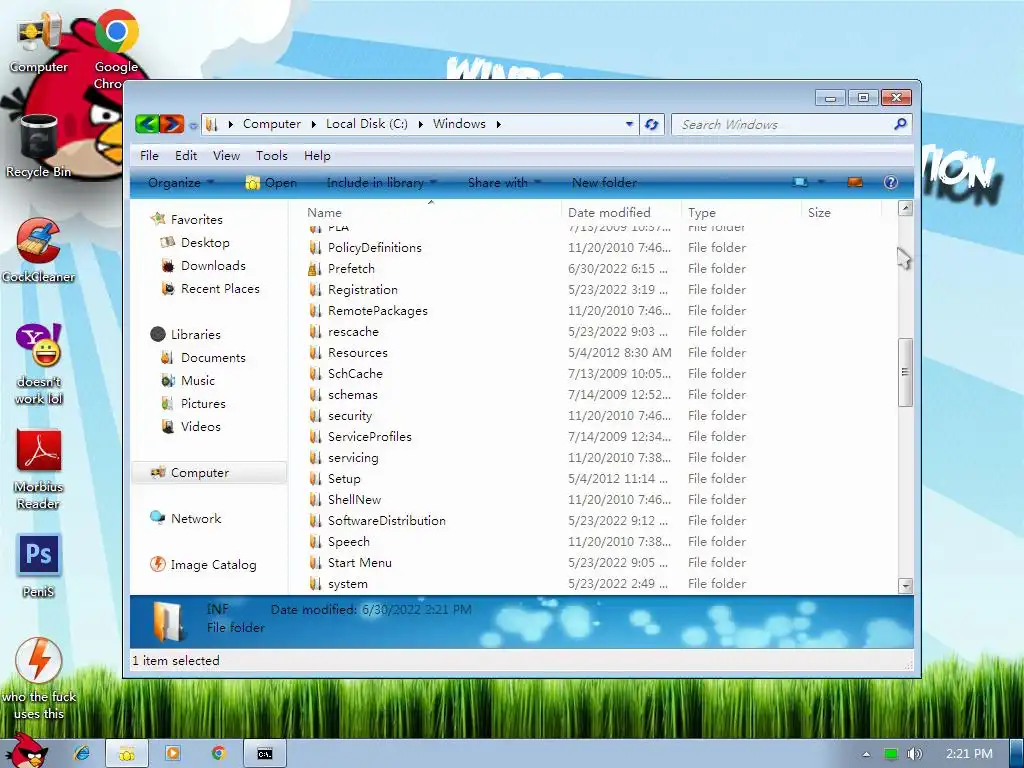Sort by the Name column header
The width and height of the screenshot is (1024, 768).
(431, 212)
